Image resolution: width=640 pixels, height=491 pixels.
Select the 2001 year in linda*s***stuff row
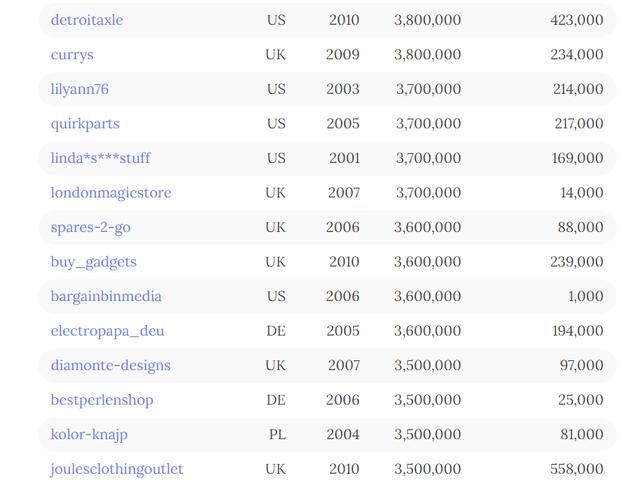(344, 158)
